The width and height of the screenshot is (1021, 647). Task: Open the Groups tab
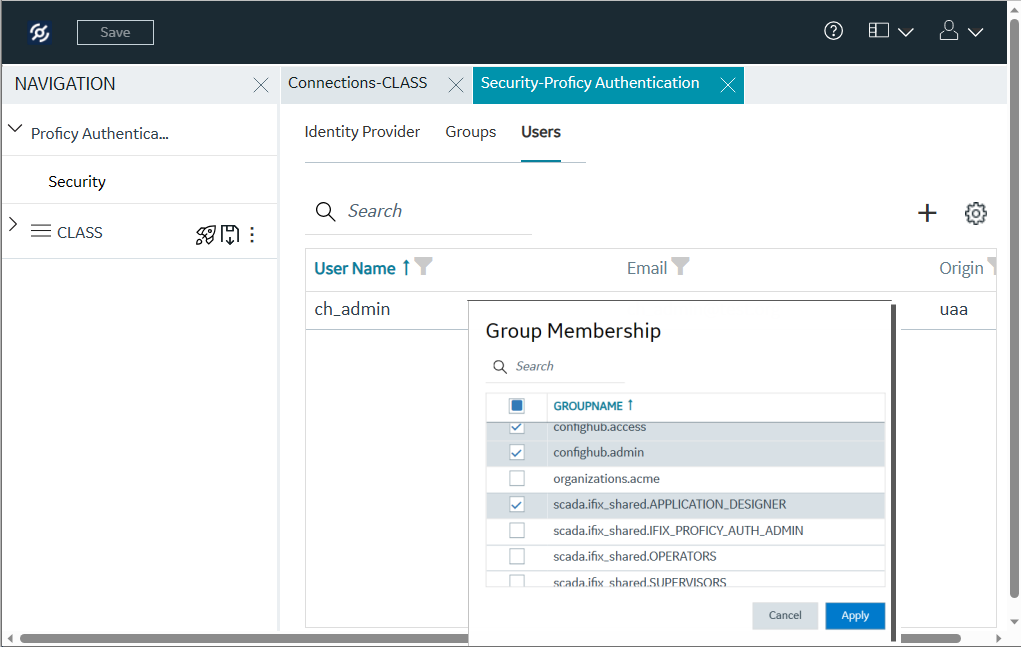coord(471,132)
